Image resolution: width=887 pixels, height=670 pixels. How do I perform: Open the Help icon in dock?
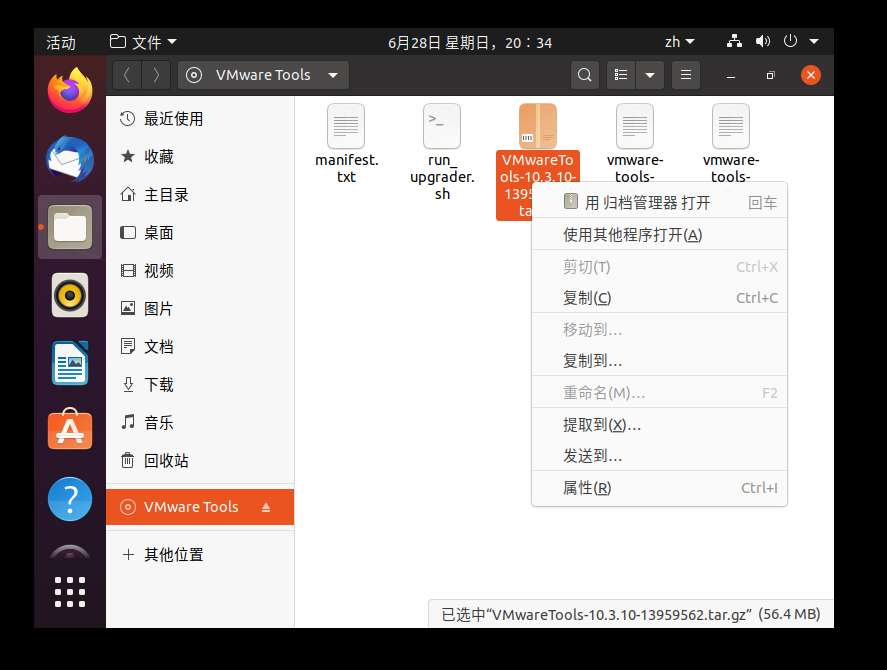point(70,499)
